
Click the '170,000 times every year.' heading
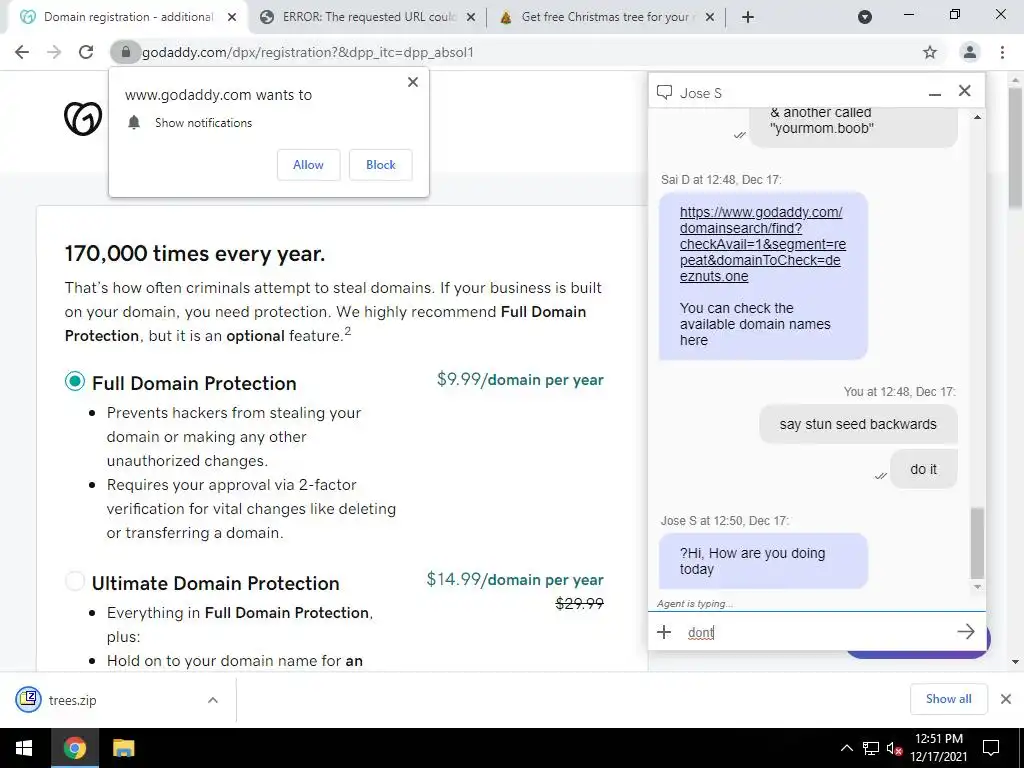pos(195,253)
